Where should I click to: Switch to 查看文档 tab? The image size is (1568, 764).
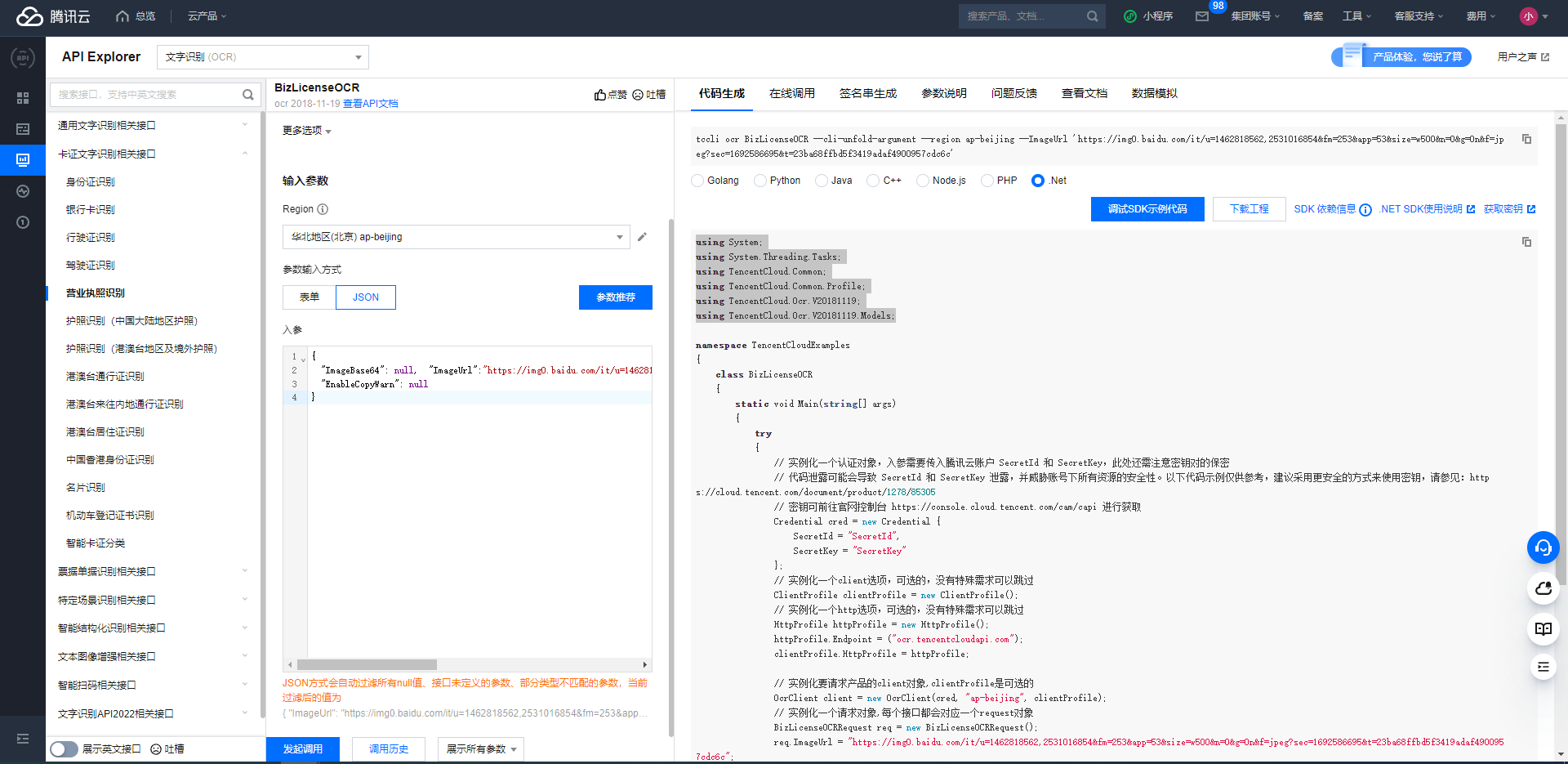tap(1085, 93)
